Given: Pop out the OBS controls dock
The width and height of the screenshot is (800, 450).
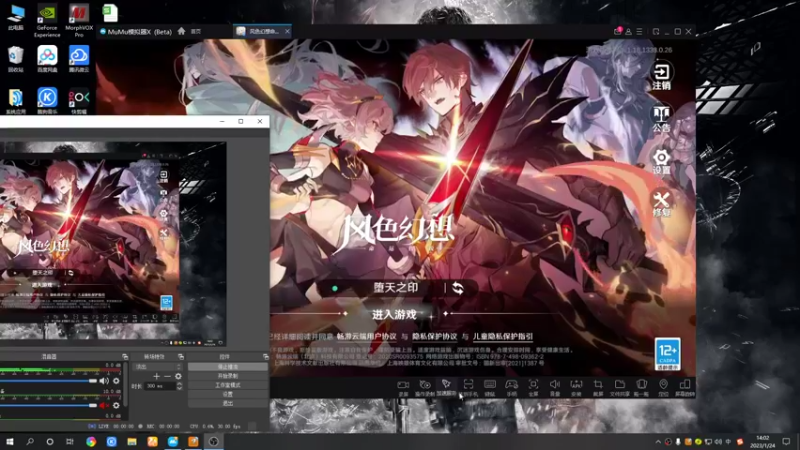Looking at the screenshot, I should point(266,357).
